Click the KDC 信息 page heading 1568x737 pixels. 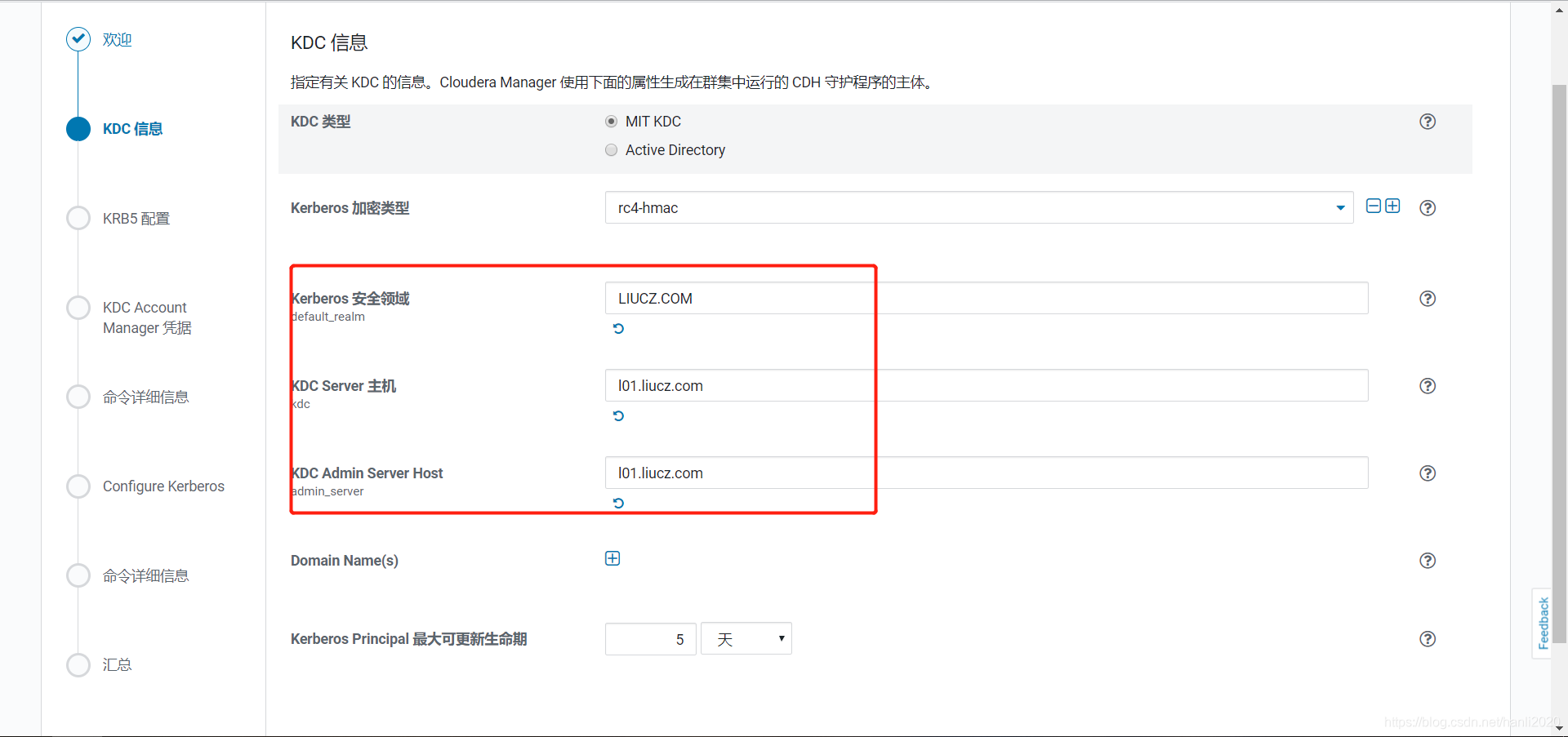coord(329,42)
